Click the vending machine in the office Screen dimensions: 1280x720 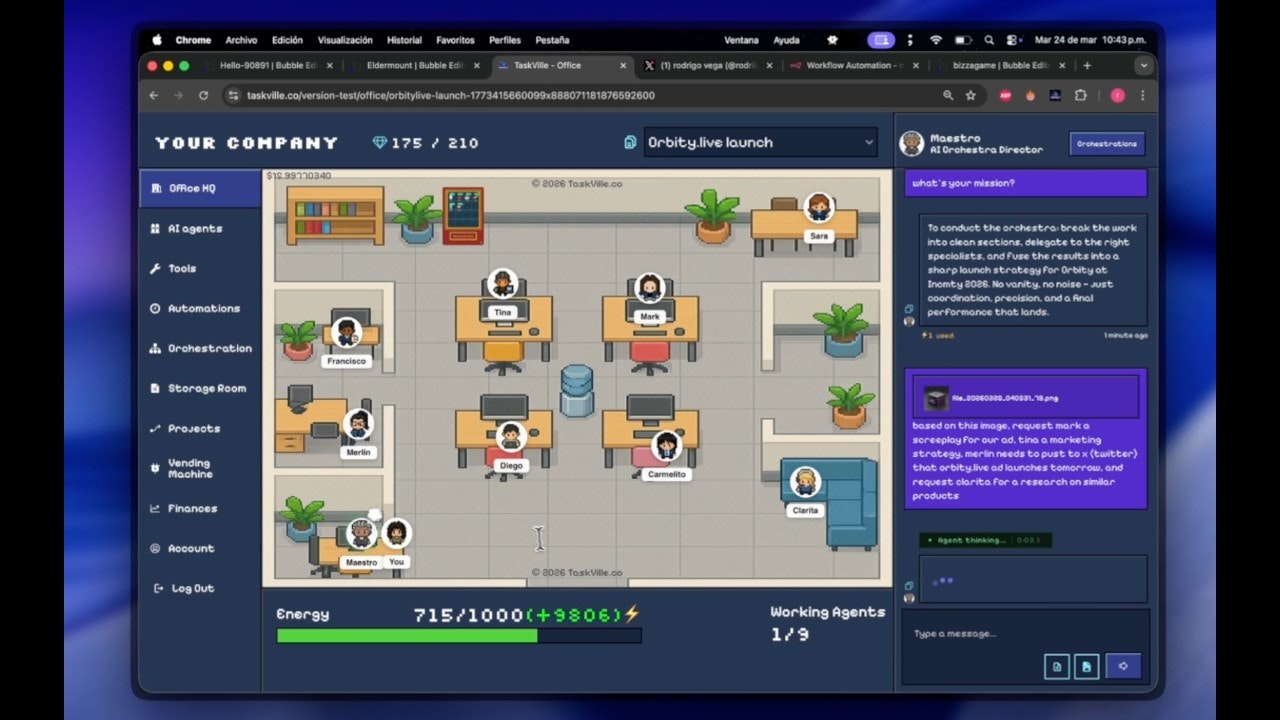coord(463,215)
